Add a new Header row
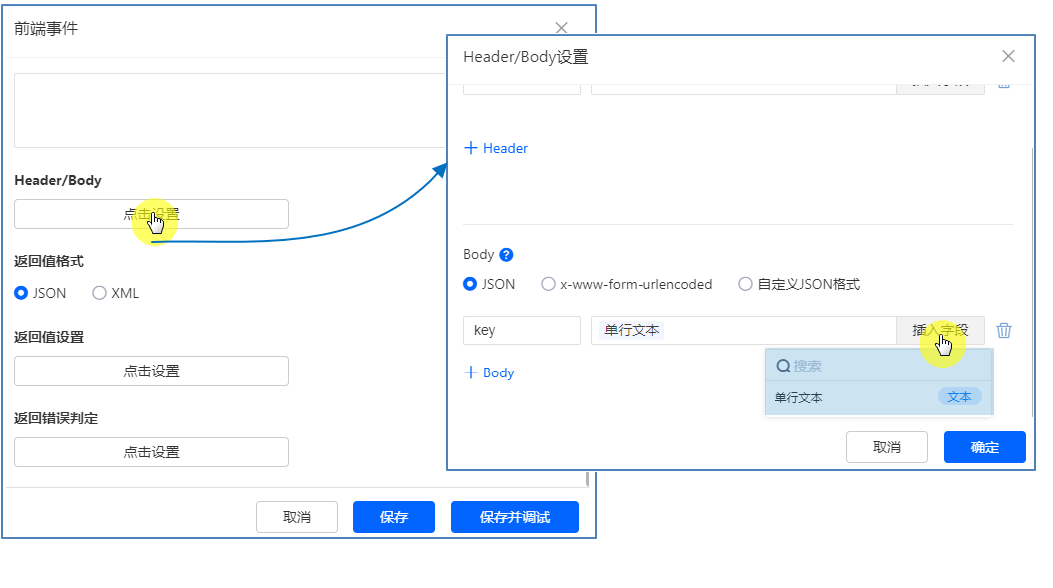Viewport: 1053px width, 588px height. pos(496,148)
